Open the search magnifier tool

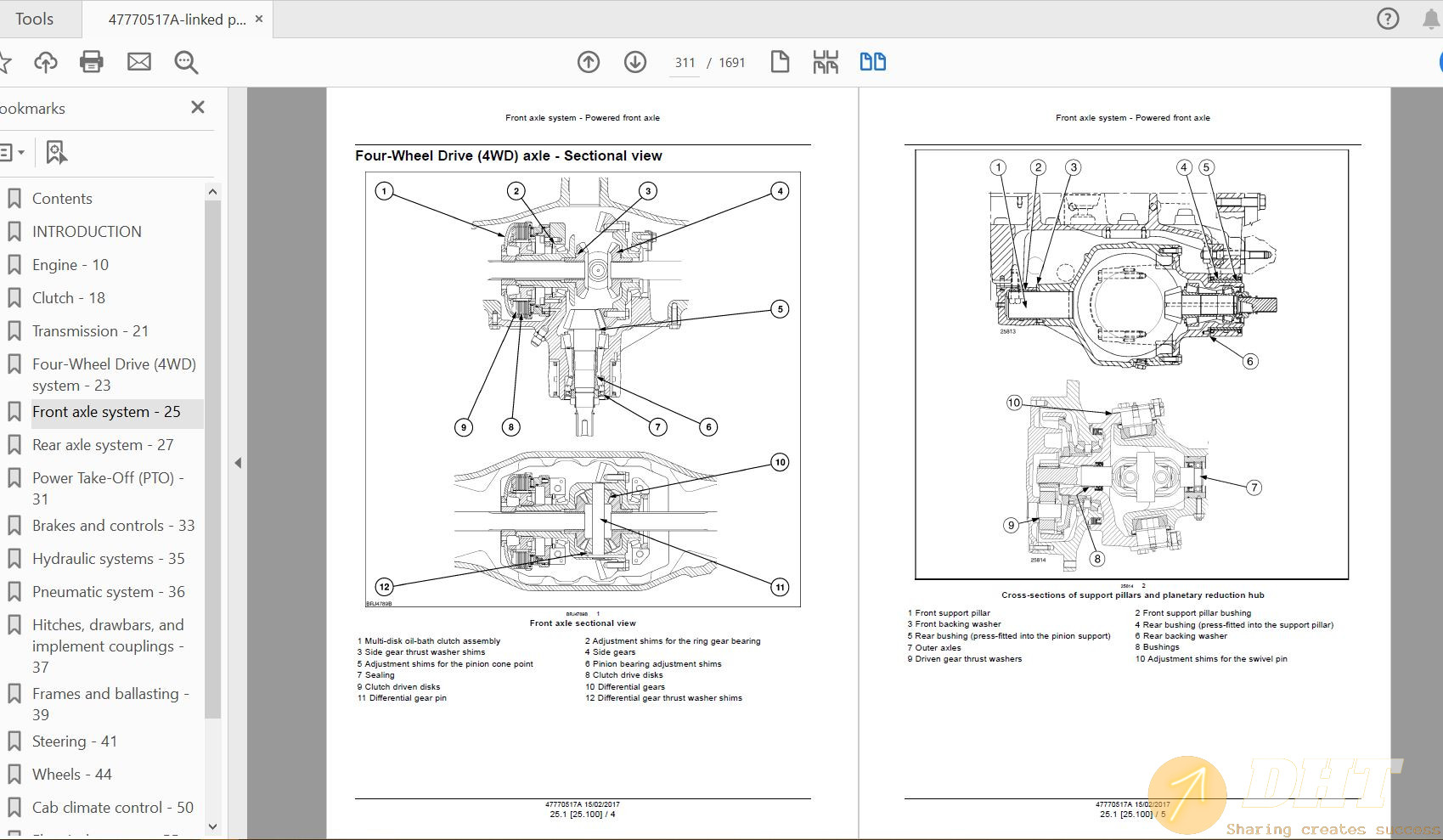coord(186,62)
